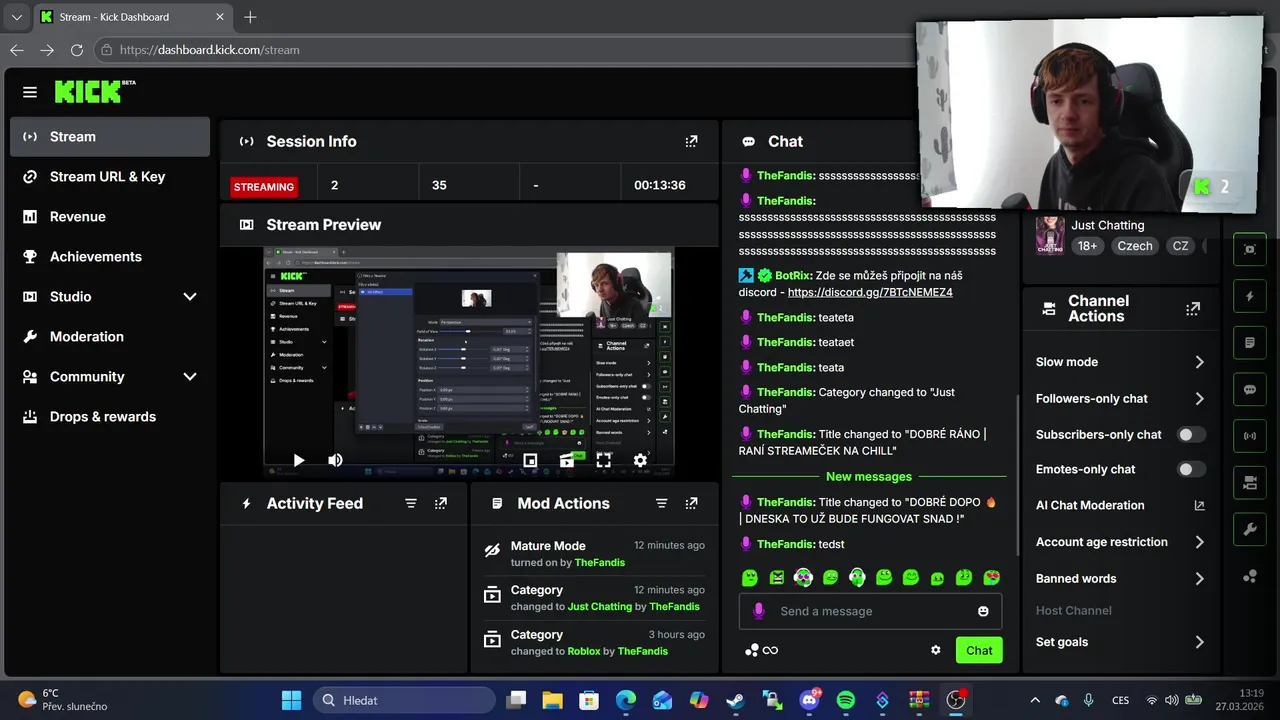Open stream preview settings gear
This screenshot has width=1280, height=720.
pyautogui.click(x=640, y=460)
